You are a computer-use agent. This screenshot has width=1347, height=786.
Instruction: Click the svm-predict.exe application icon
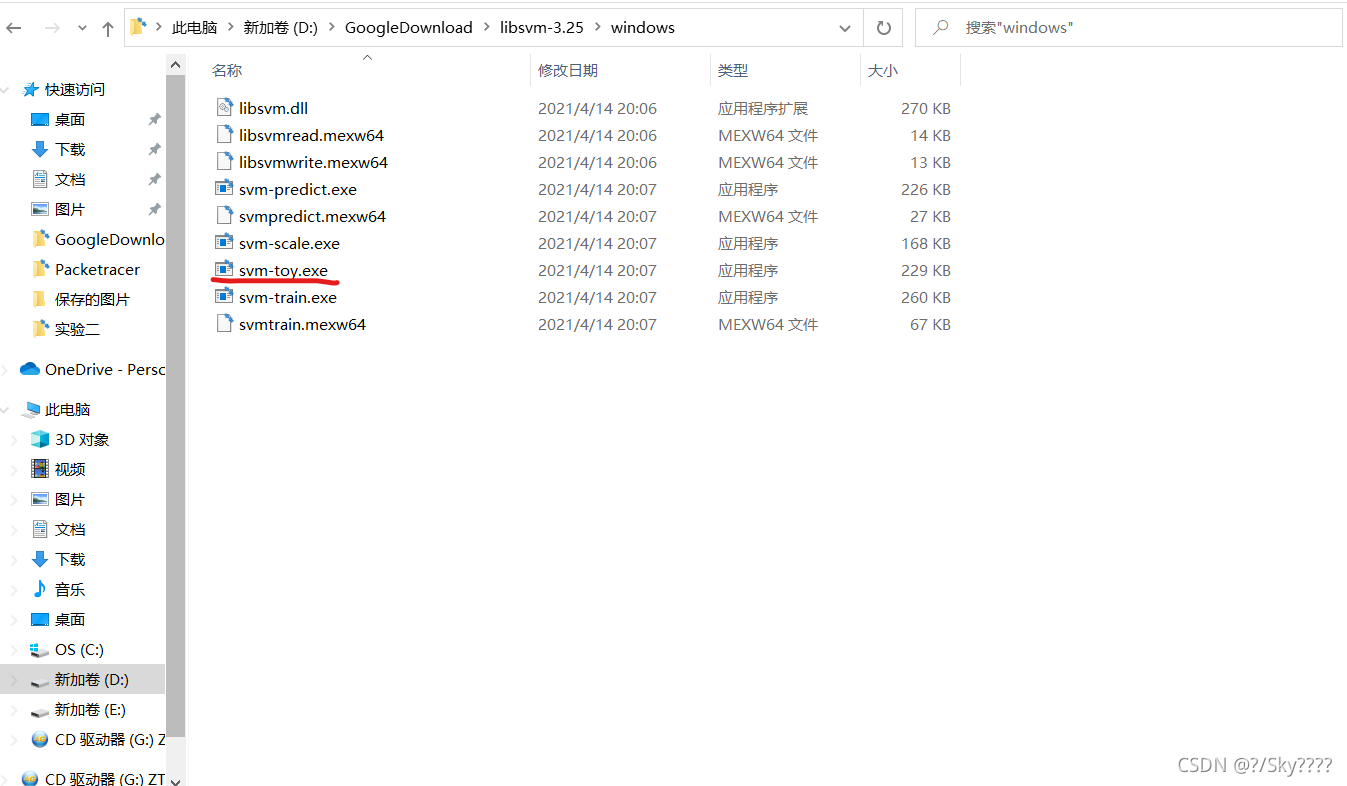tap(224, 189)
